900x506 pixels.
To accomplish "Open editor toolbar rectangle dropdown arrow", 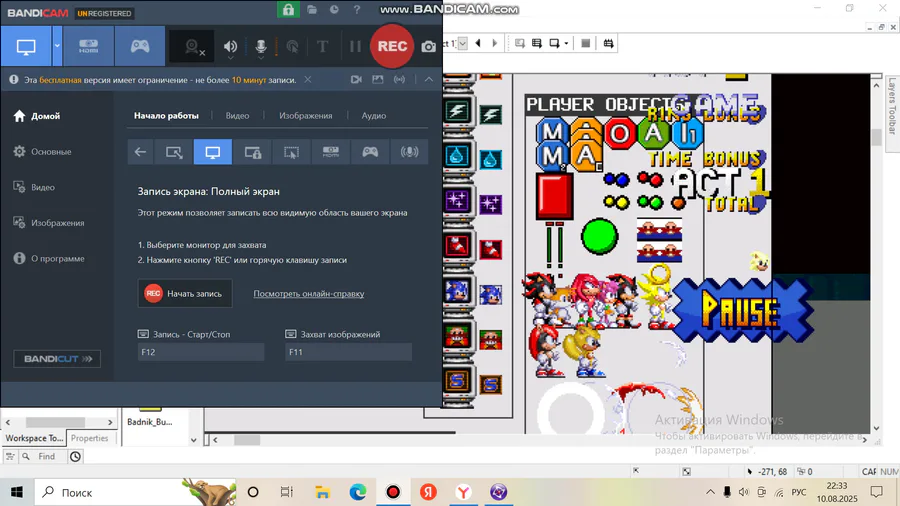I will tap(566, 44).
